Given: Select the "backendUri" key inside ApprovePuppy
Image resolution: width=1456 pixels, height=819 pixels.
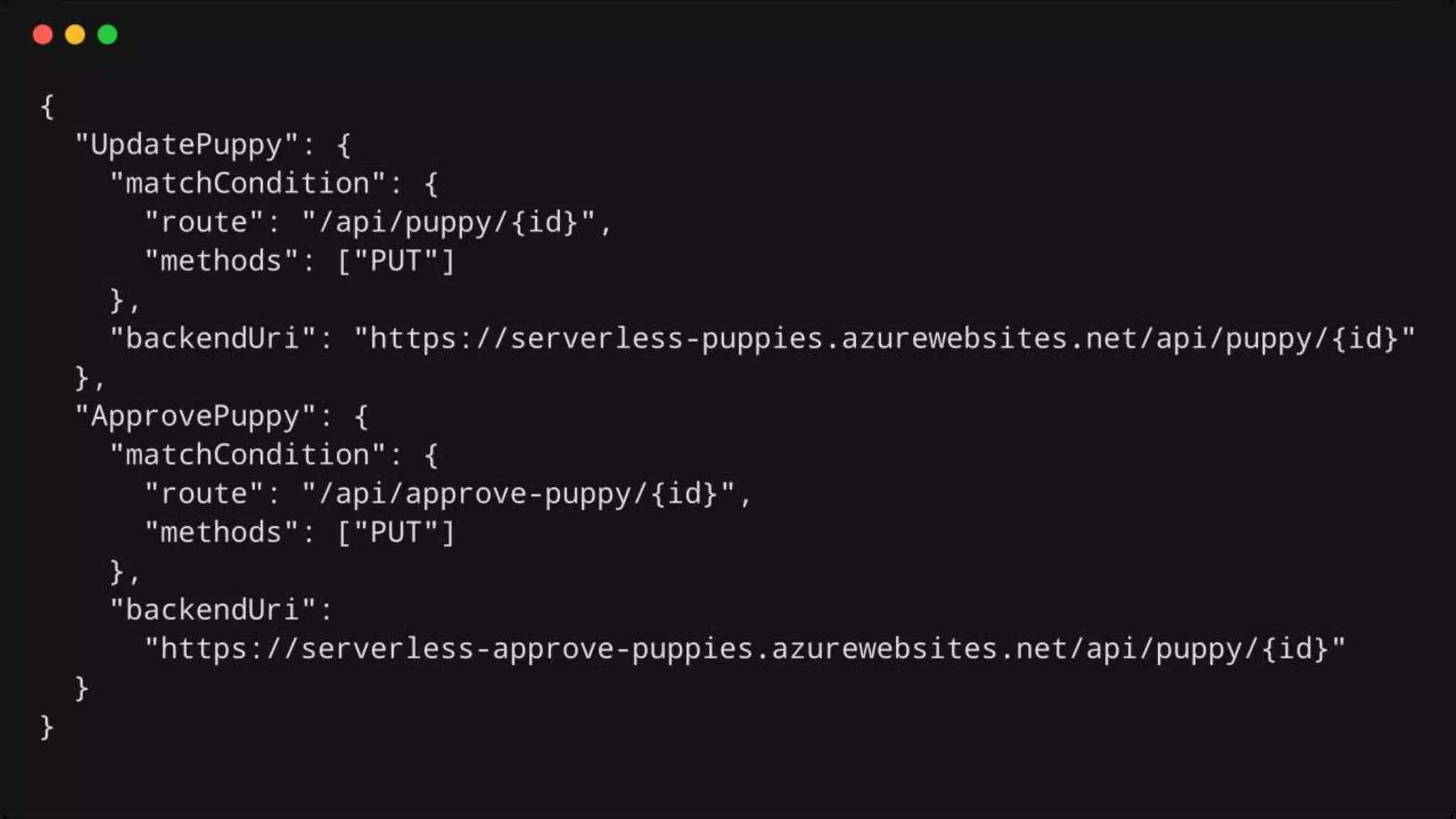Looking at the screenshot, I should (x=213, y=611).
